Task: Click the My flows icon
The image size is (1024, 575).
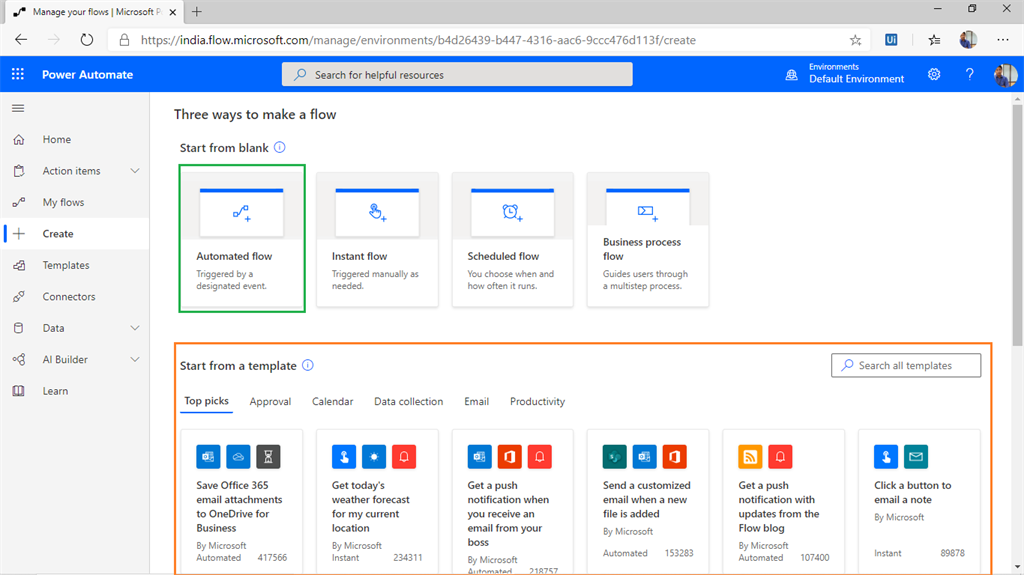Action: 19,202
